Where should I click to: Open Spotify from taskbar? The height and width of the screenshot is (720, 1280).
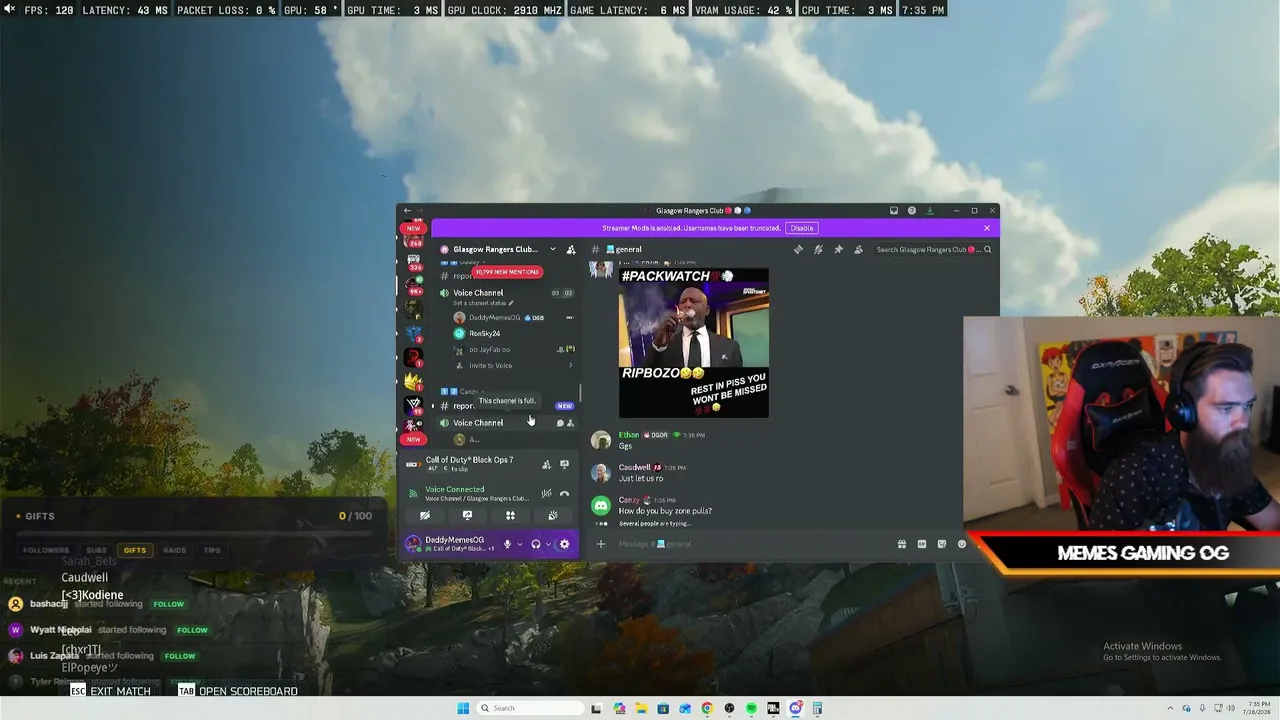[x=751, y=708]
